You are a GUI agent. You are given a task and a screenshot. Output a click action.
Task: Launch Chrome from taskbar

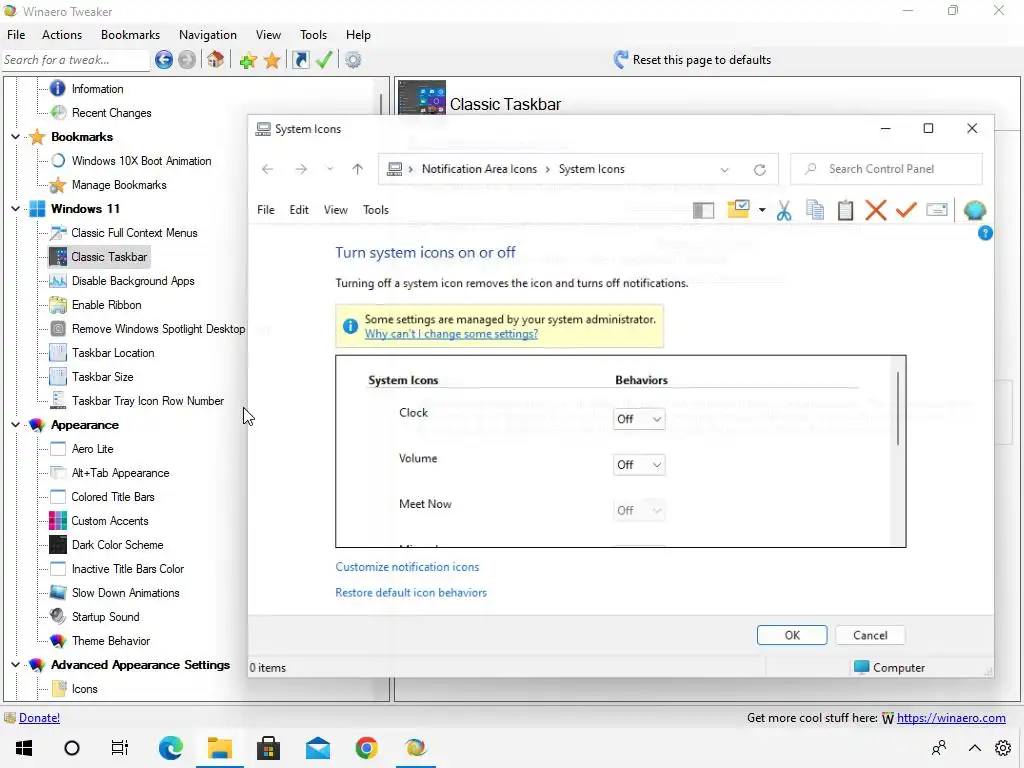[366, 748]
